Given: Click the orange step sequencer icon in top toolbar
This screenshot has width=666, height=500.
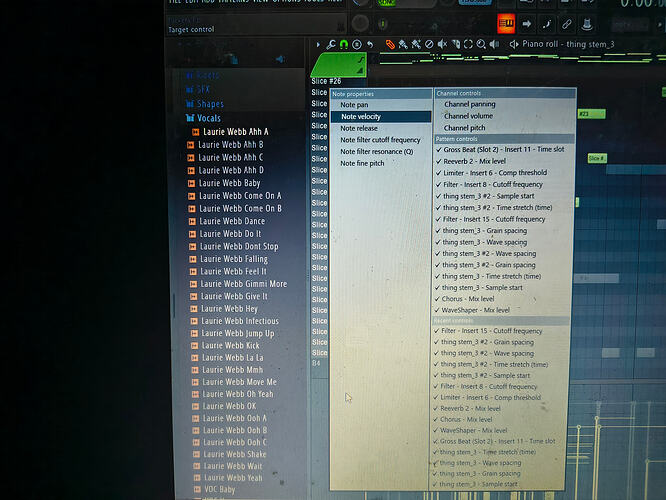Looking at the screenshot, I should point(506,22).
